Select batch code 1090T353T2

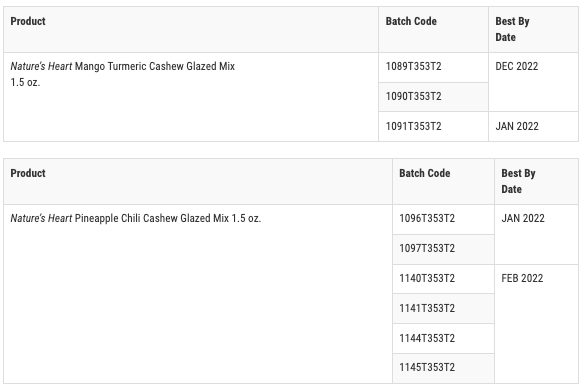tap(413, 96)
